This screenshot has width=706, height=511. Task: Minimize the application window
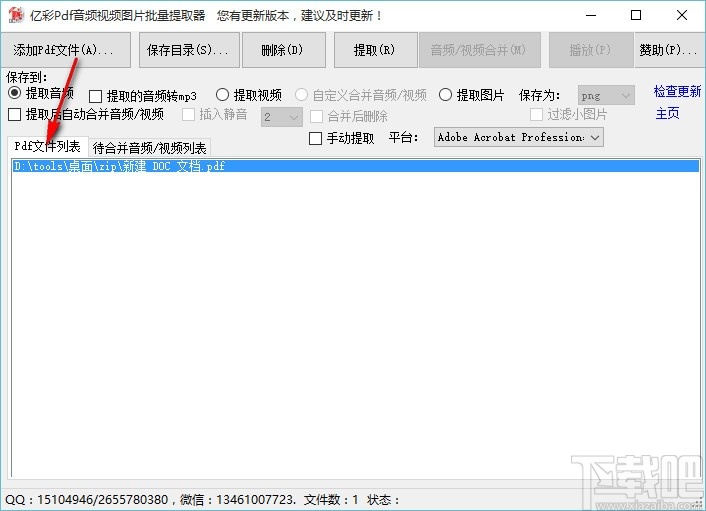[591, 15]
